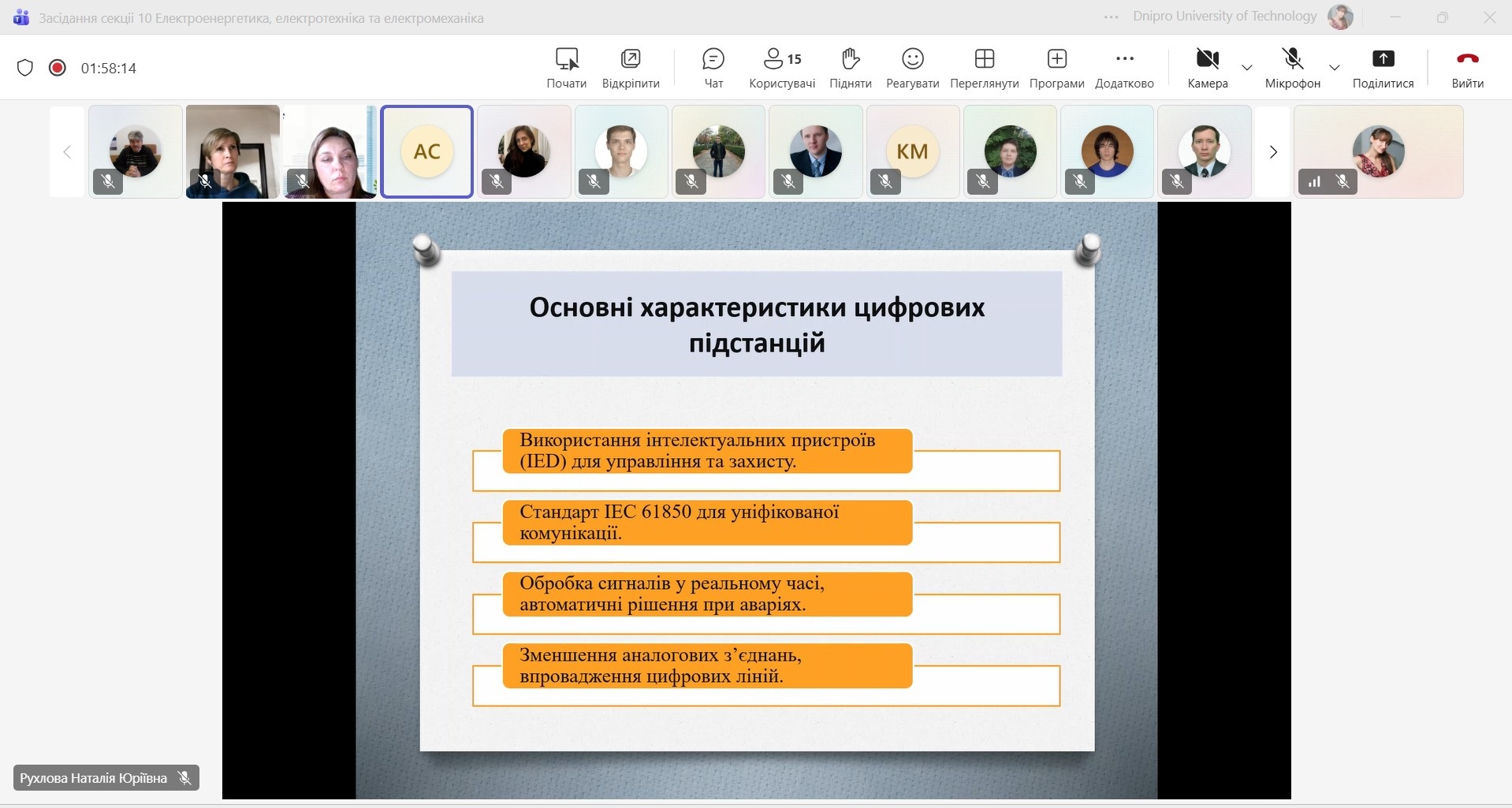Show the Користувачі participants list
The height and width of the screenshot is (808, 1512).
click(x=781, y=68)
